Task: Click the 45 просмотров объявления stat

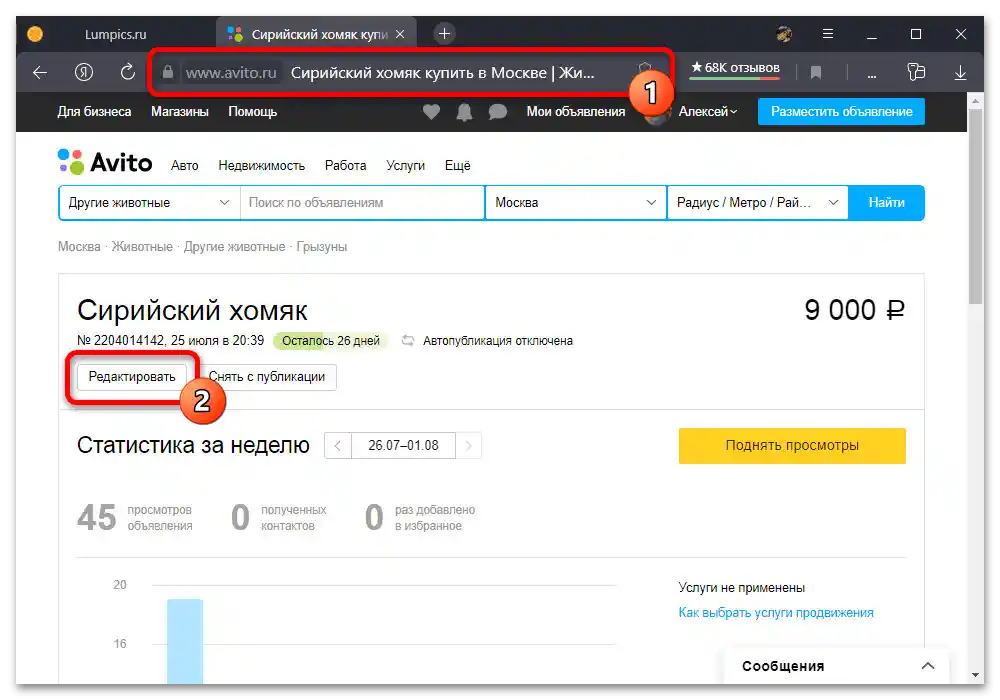Action: [x=135, y=518]
